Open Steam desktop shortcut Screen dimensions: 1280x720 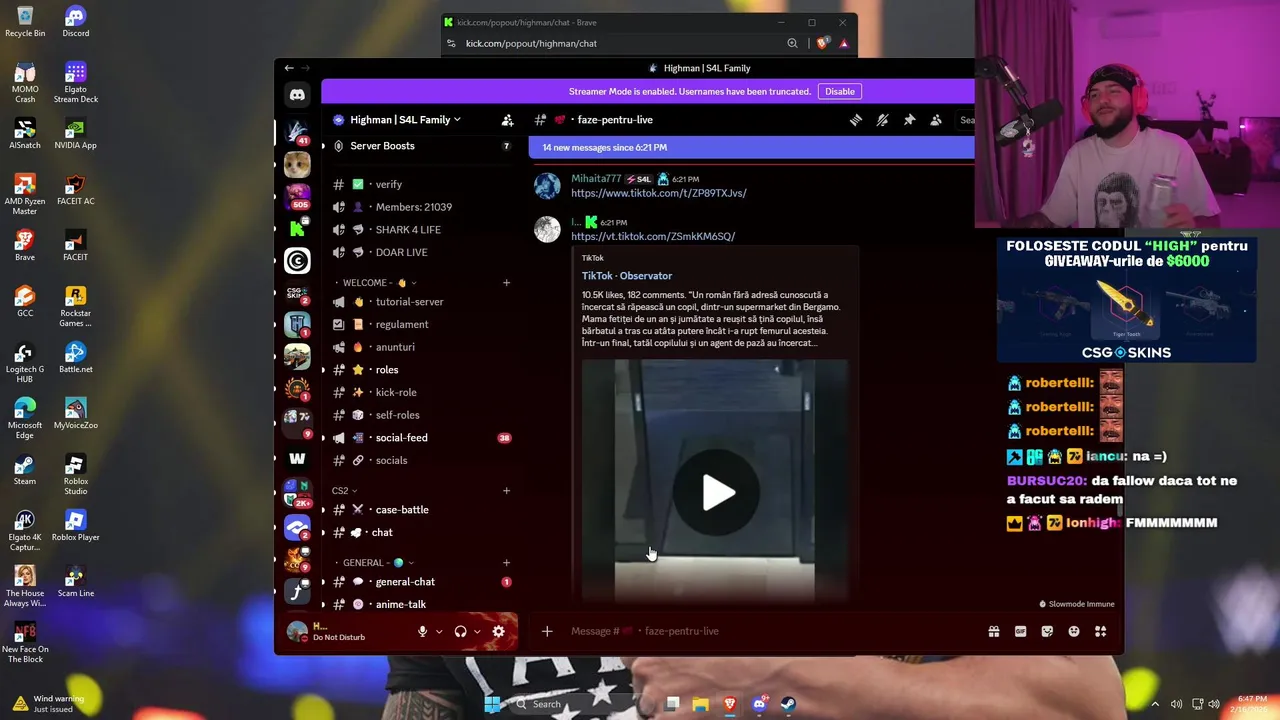coord(25,470)
